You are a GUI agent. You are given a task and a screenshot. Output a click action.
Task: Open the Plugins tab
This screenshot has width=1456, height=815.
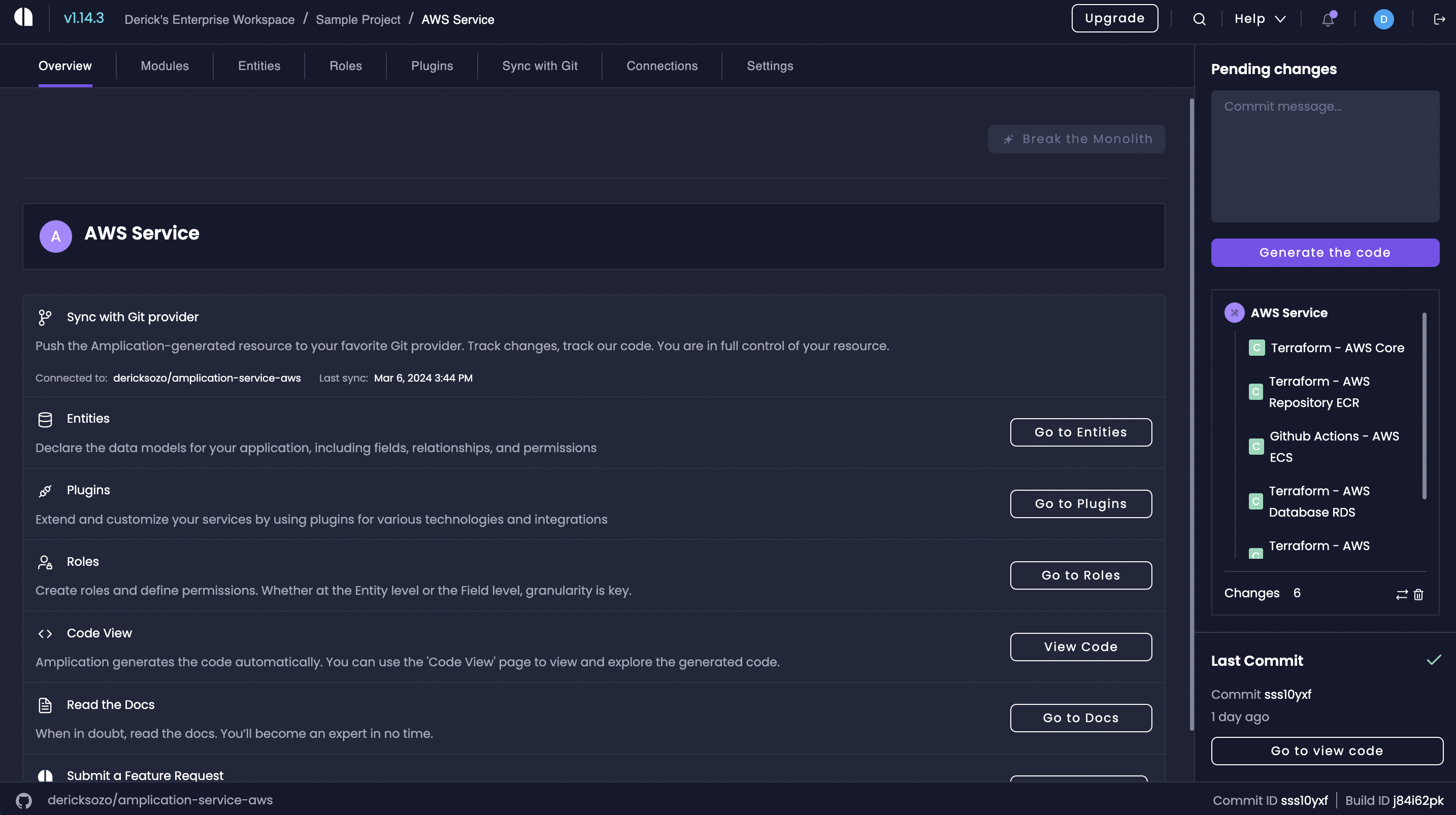pos(432,65)
